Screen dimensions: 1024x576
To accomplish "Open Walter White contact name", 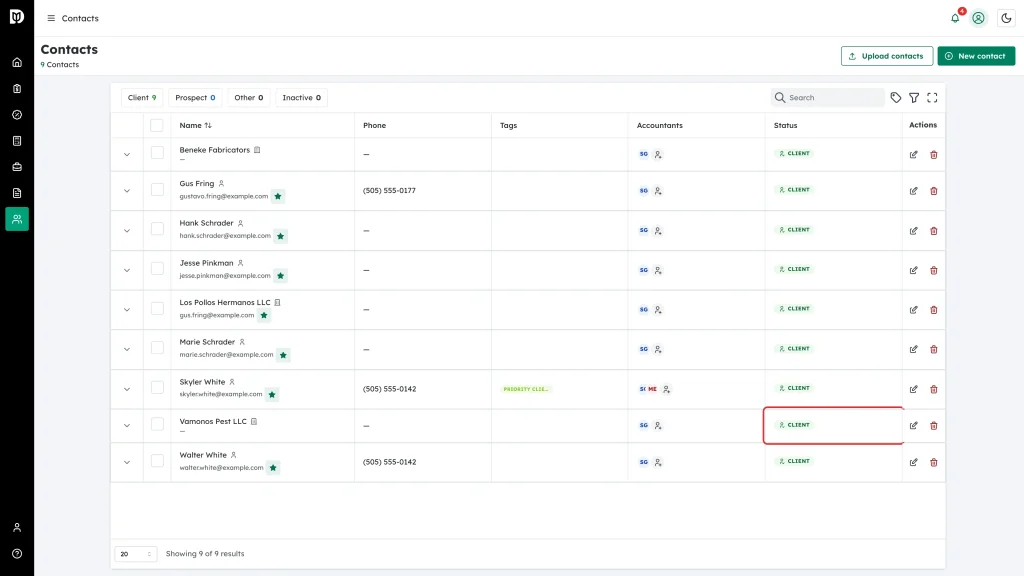I will pyautogui.click(x=203, y=455).
